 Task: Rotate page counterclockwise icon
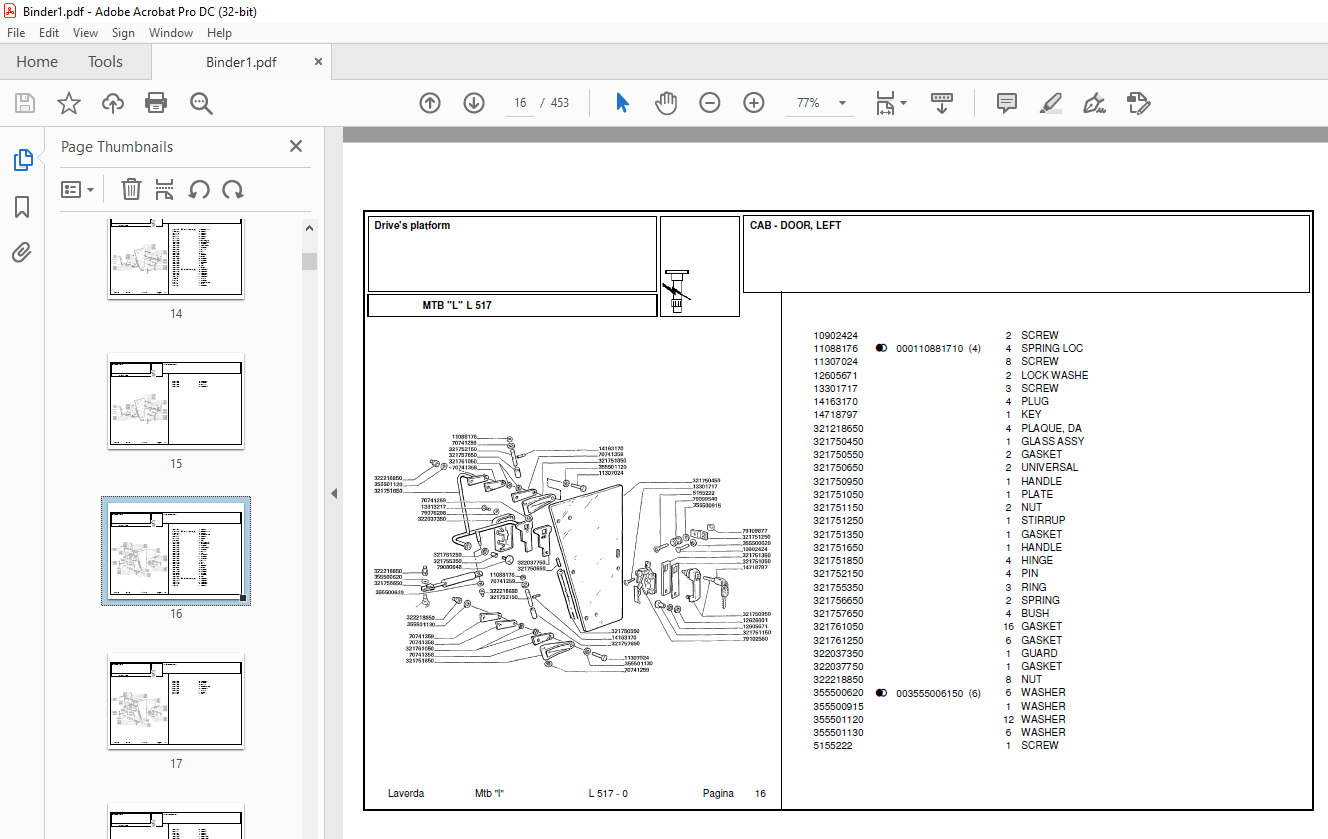tap(199, 189)
